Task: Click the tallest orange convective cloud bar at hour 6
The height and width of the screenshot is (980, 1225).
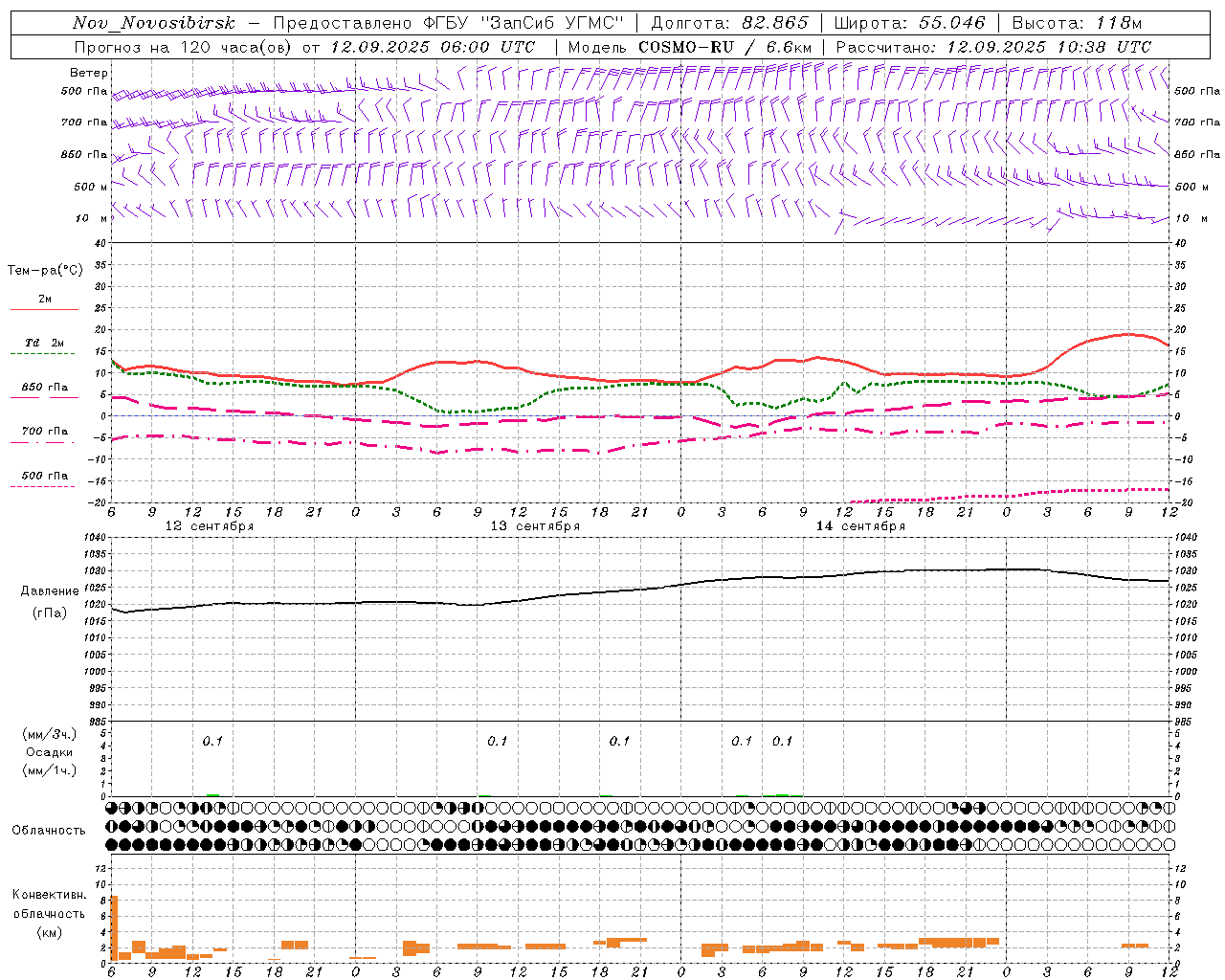Action: (114, 928)
